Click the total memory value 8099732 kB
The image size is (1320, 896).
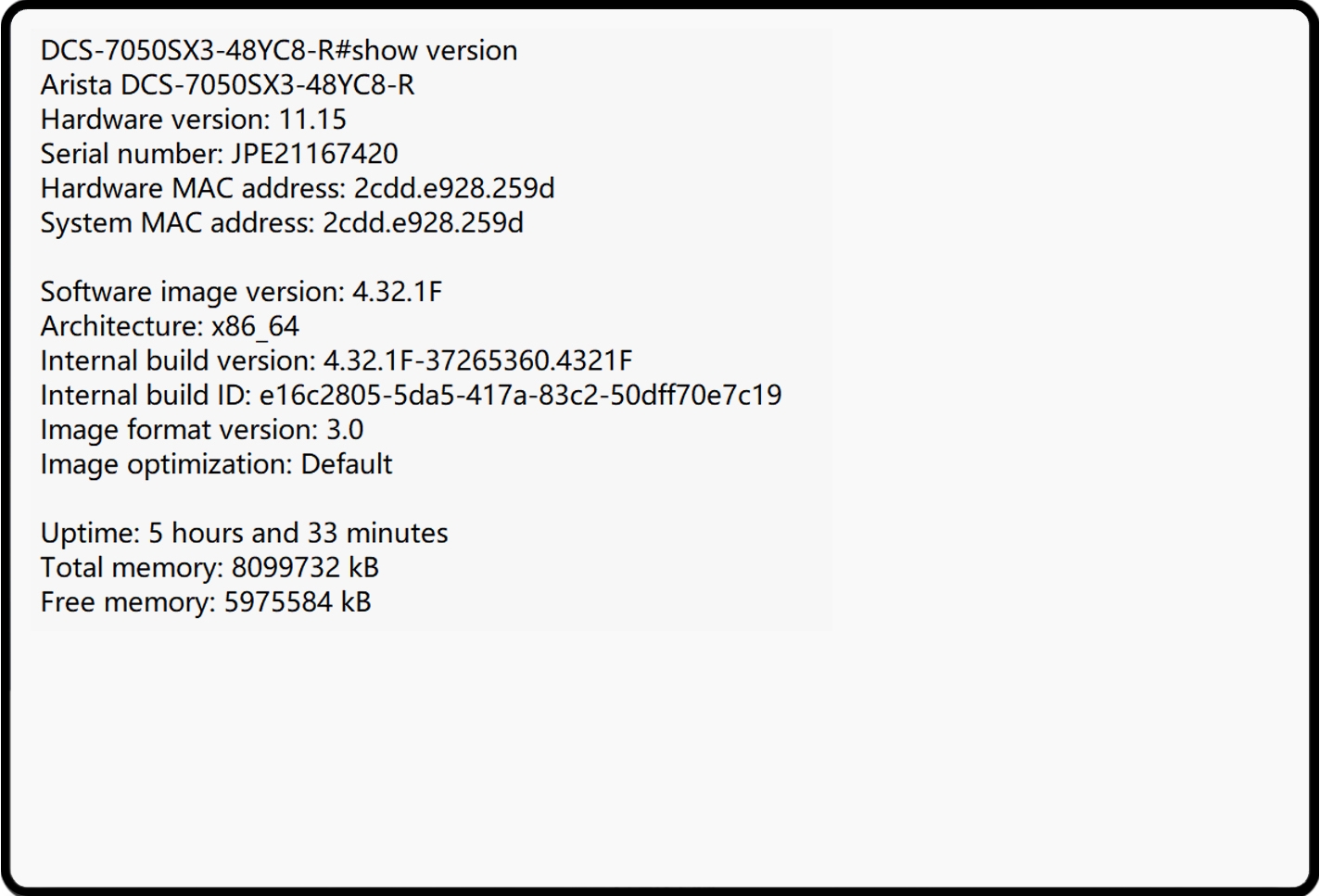pos(305,568)
